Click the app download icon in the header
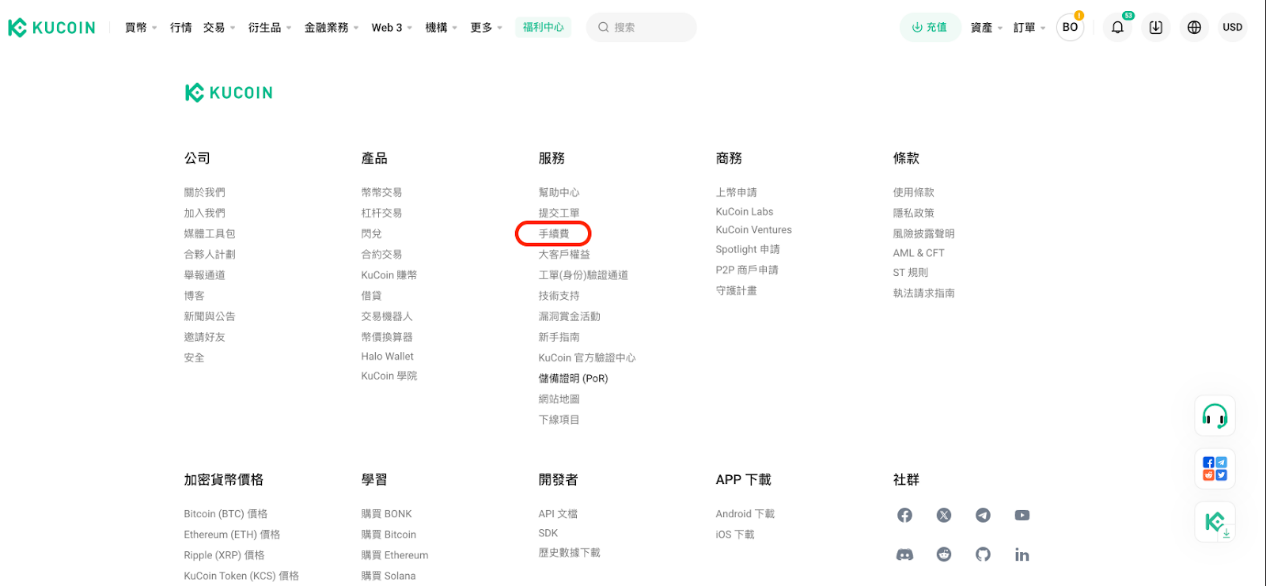The width and height of the screenshot is (1266, 586). click(x=1156, y=27)
